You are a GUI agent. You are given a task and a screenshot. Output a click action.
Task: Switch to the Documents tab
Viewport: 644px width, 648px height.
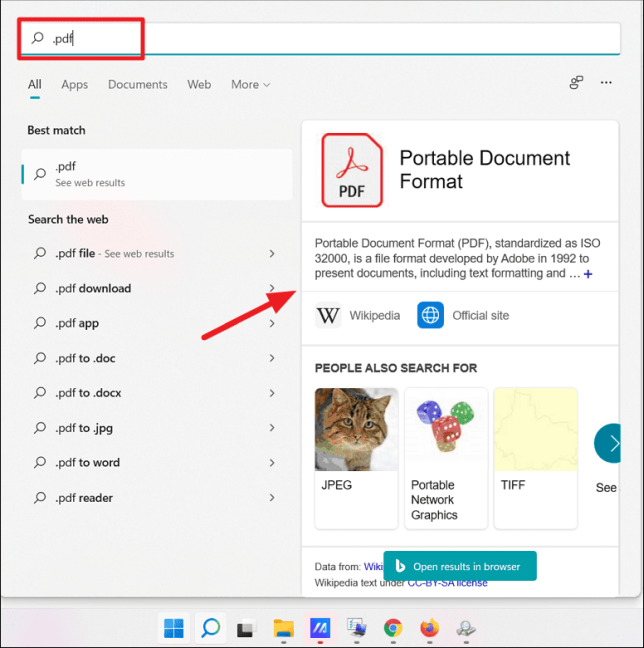coord(138,84)
